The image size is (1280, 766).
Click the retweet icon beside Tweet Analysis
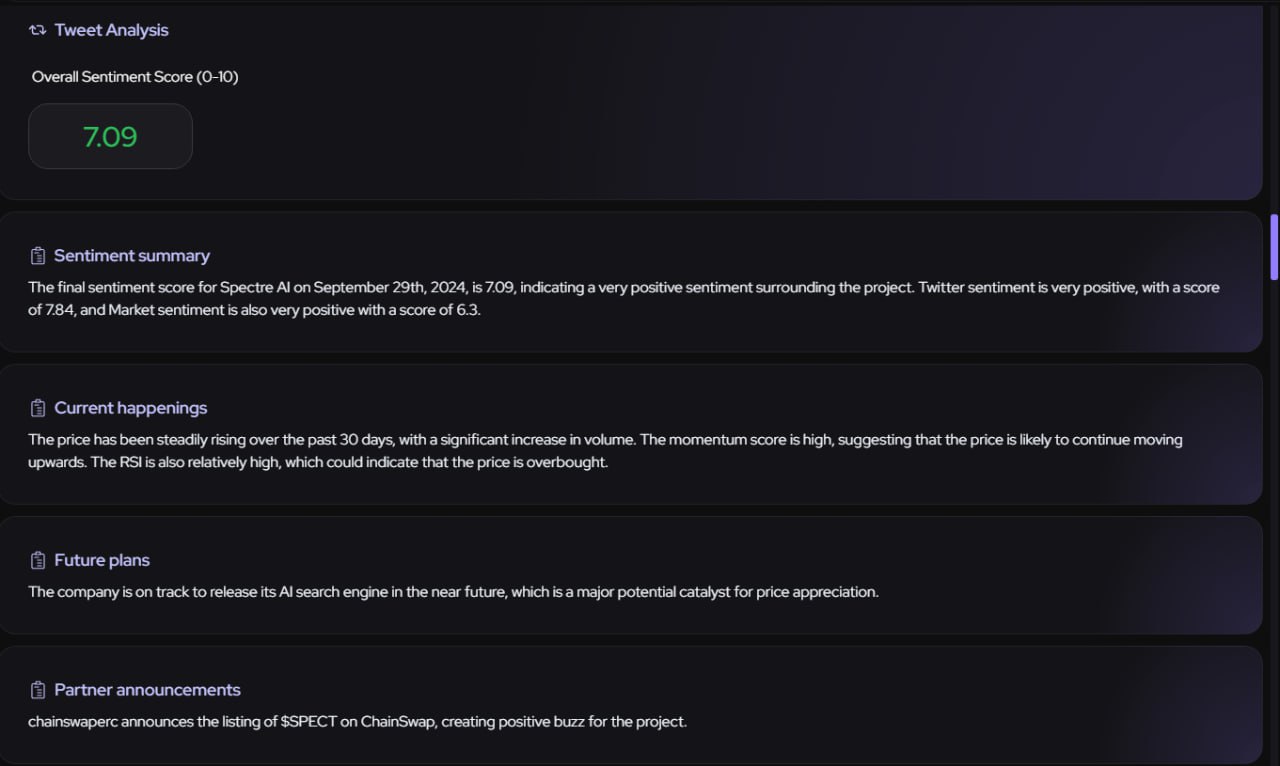click(38, 30)
